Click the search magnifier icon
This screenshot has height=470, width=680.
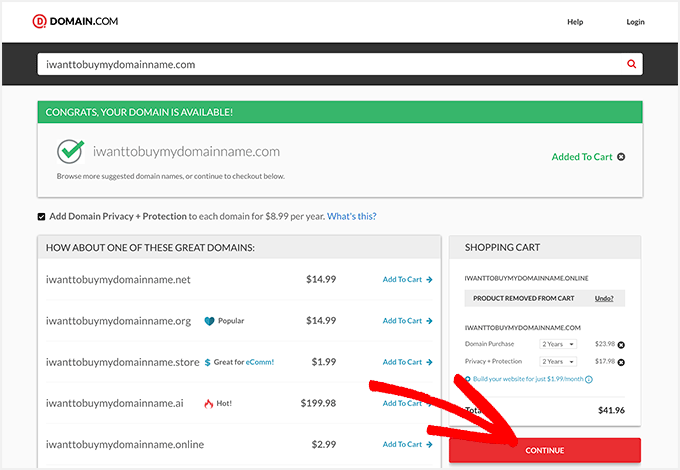pyautogui.click(x=631, y=64)
